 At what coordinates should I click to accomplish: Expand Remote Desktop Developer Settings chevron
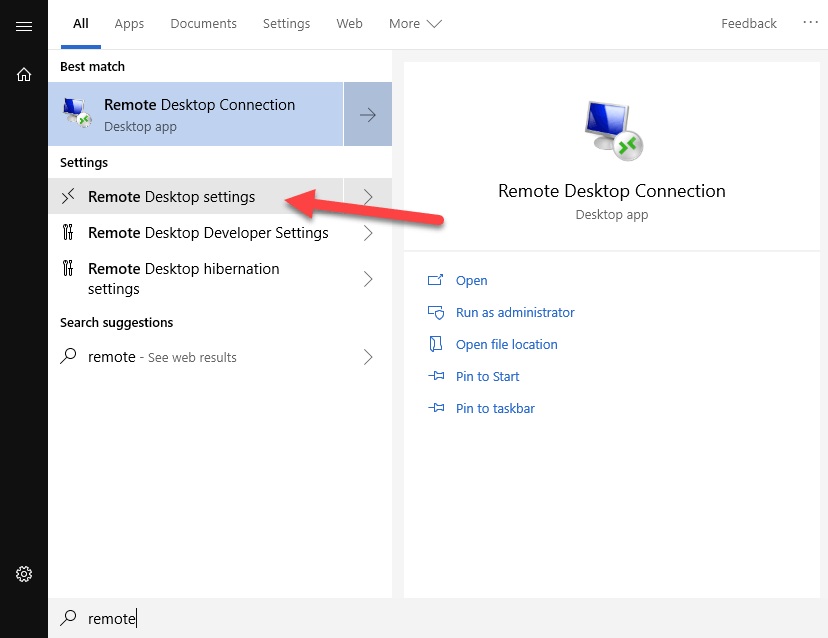coord(368,233)
